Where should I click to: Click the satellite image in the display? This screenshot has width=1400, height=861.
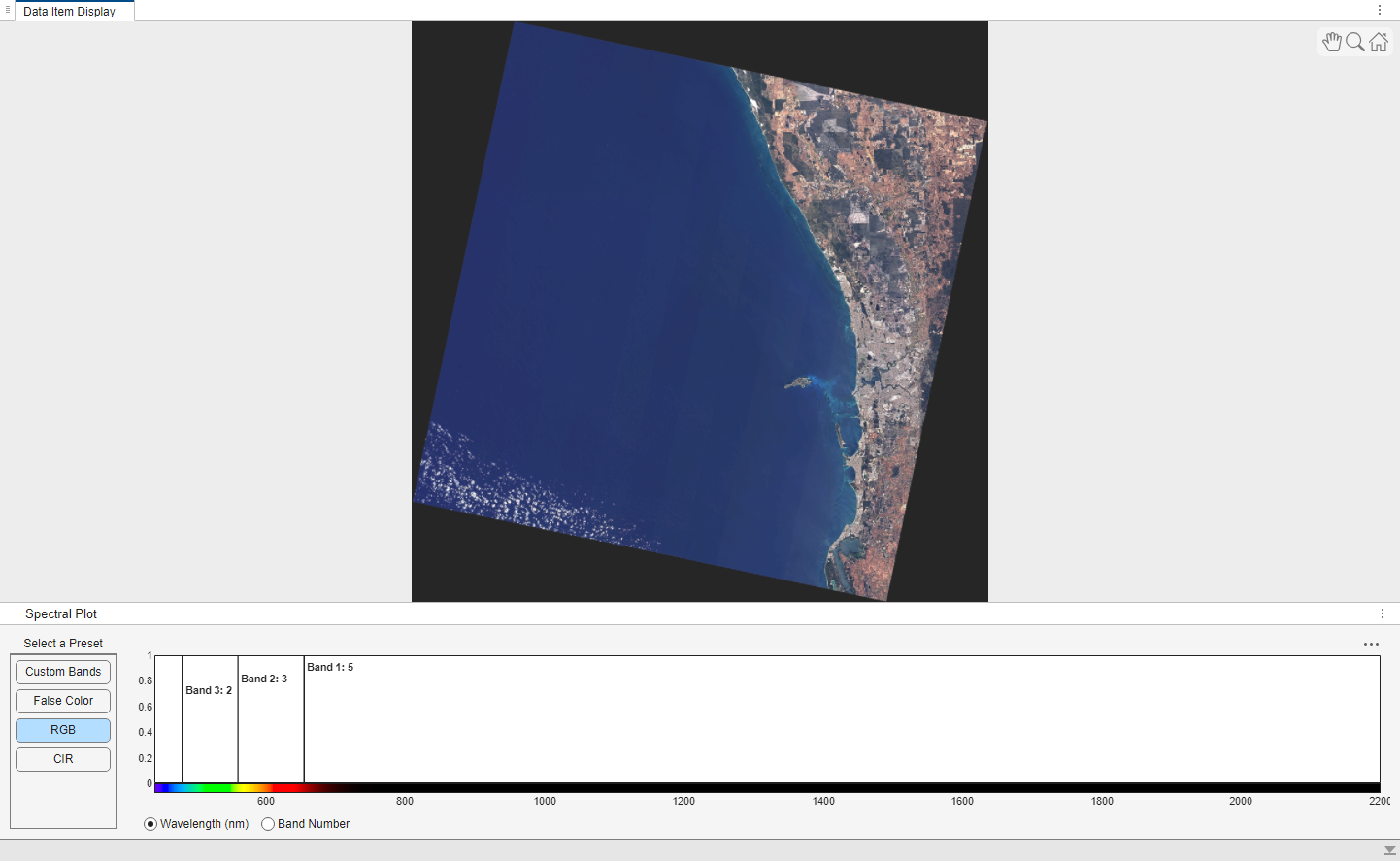pos(699,311)
